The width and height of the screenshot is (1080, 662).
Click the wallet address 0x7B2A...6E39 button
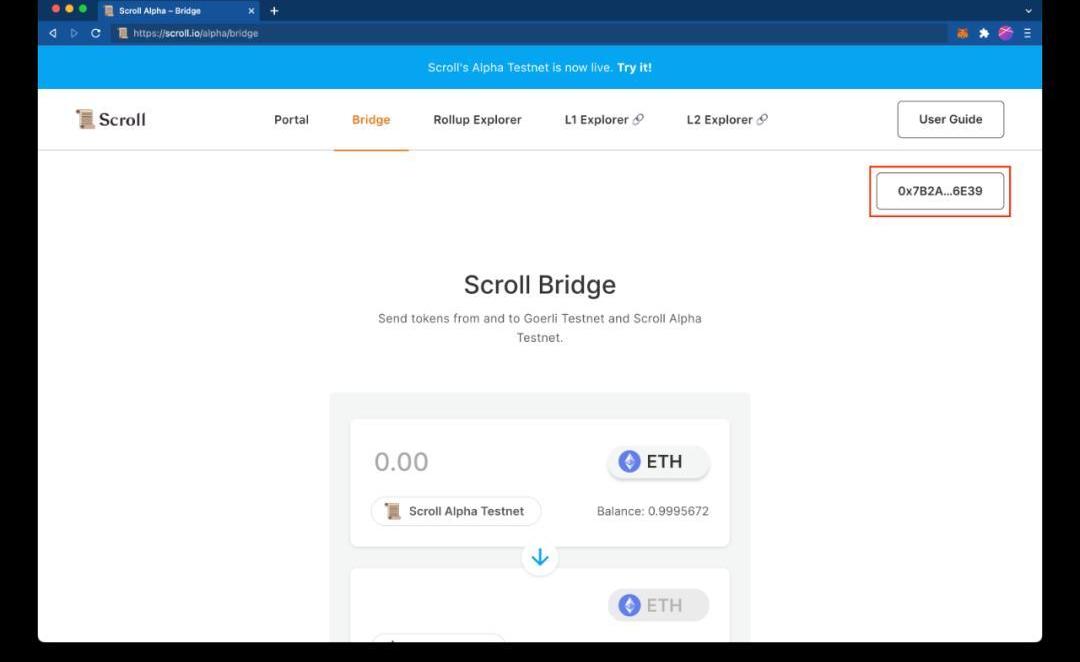(940, 191)
